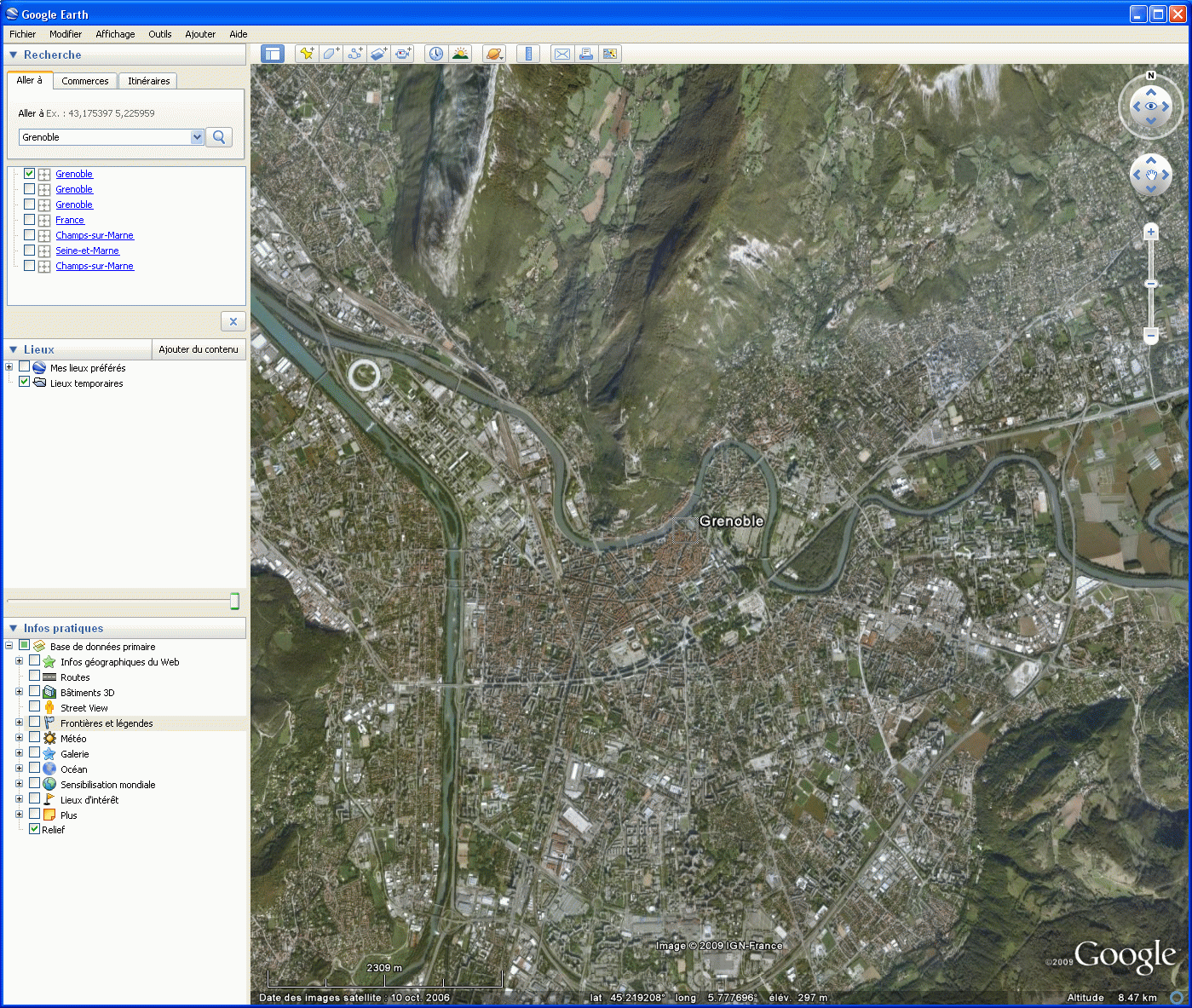Disable the Relief layer checkbox
The image size is (1192, 1008).
(34, 829)
